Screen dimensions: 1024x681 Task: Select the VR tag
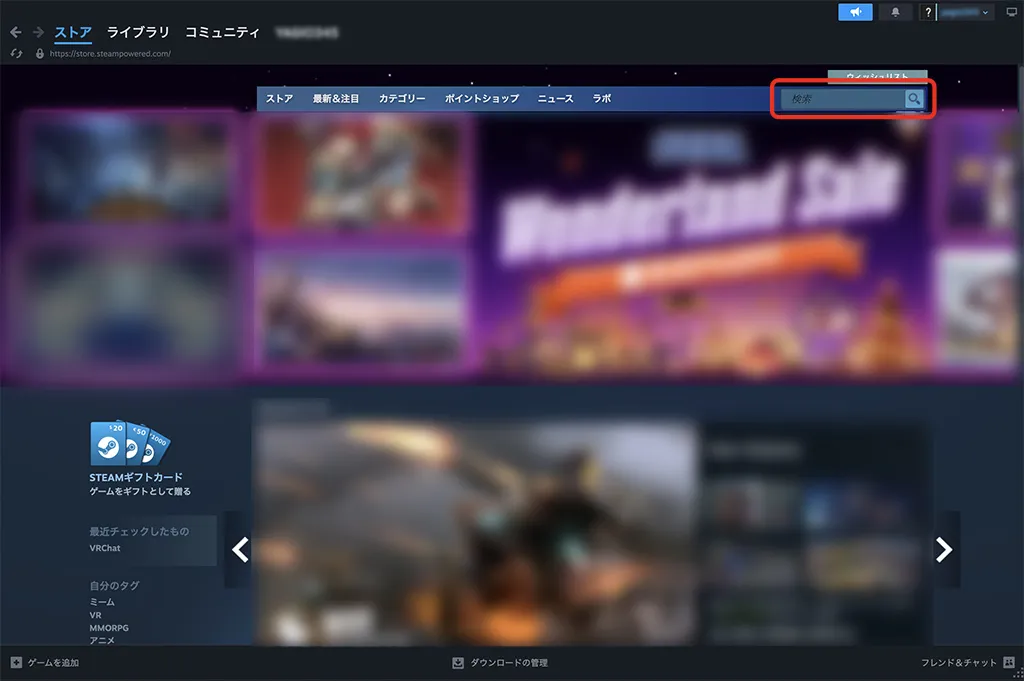click(x=95, y=615)
